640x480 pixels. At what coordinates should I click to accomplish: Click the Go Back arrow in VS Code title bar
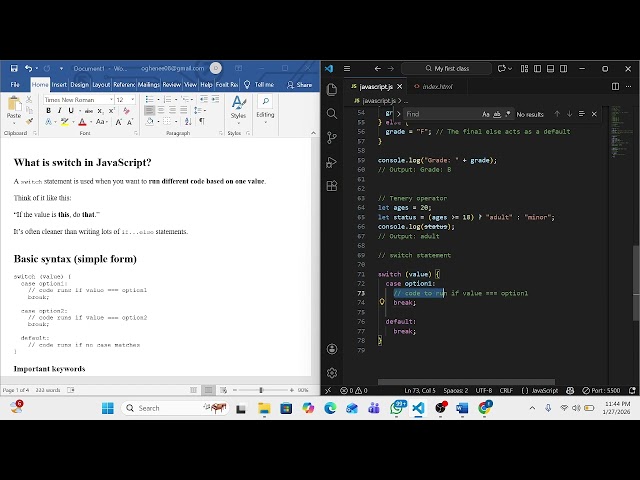click(x=378, y=69)
